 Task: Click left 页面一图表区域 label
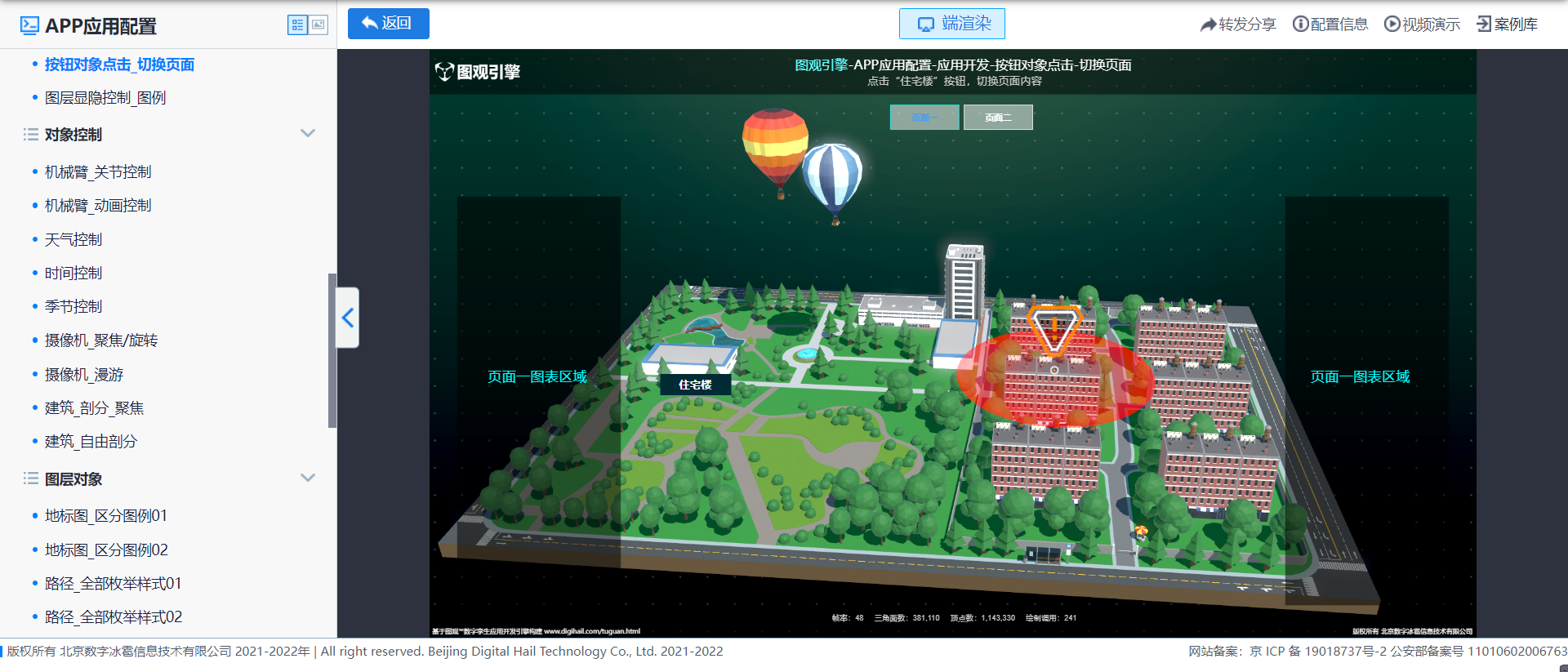coord(537,376)
